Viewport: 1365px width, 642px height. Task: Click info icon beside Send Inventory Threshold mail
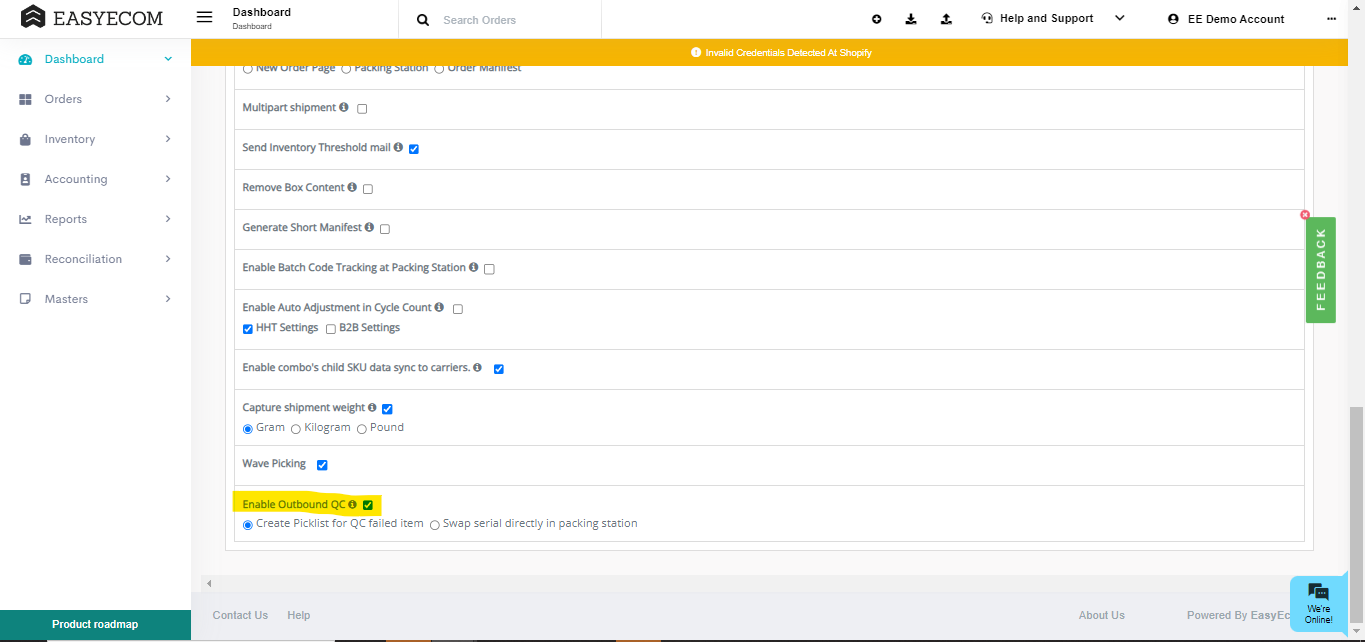(x=398, y=147)
